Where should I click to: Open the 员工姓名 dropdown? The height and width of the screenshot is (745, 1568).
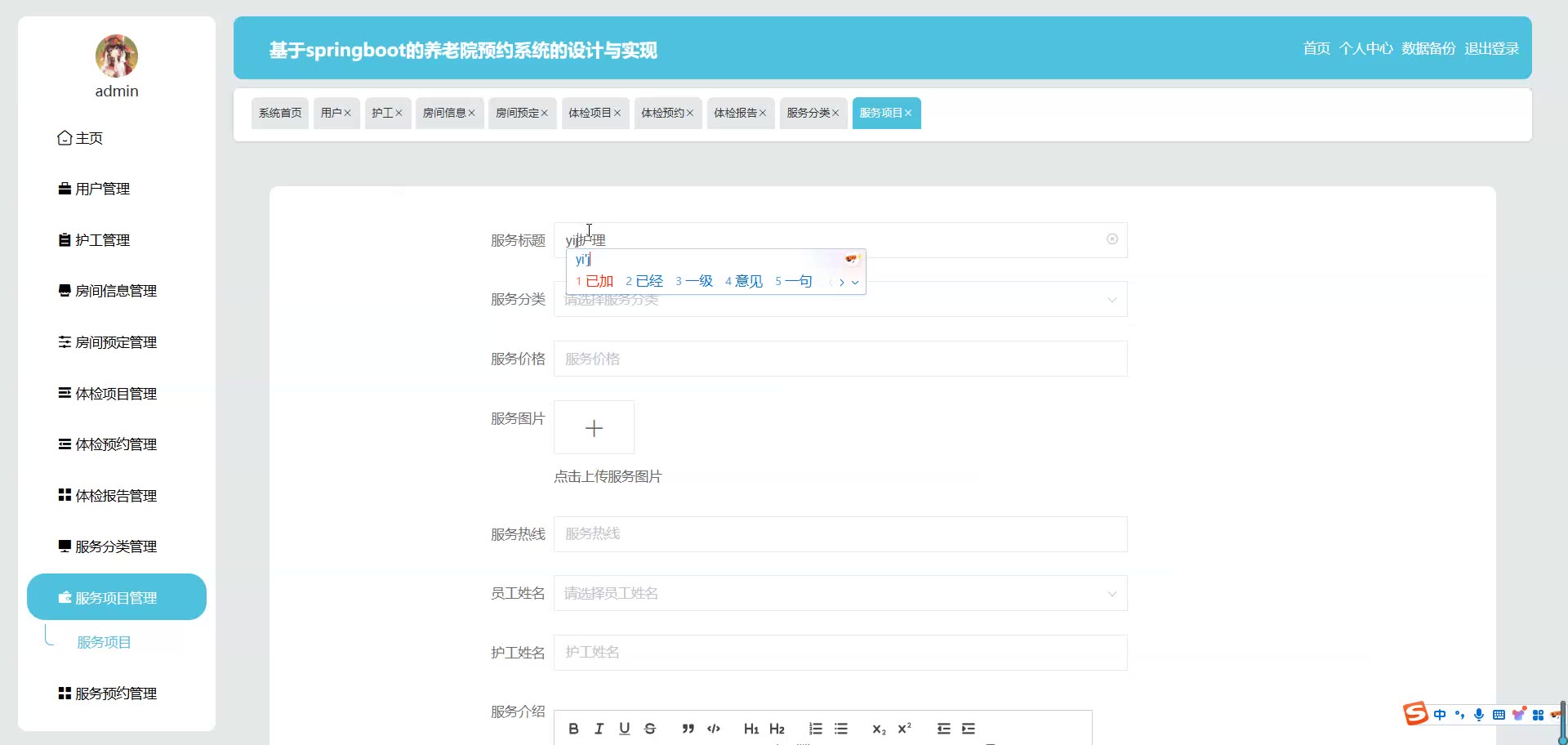click(x=840, y=593)
